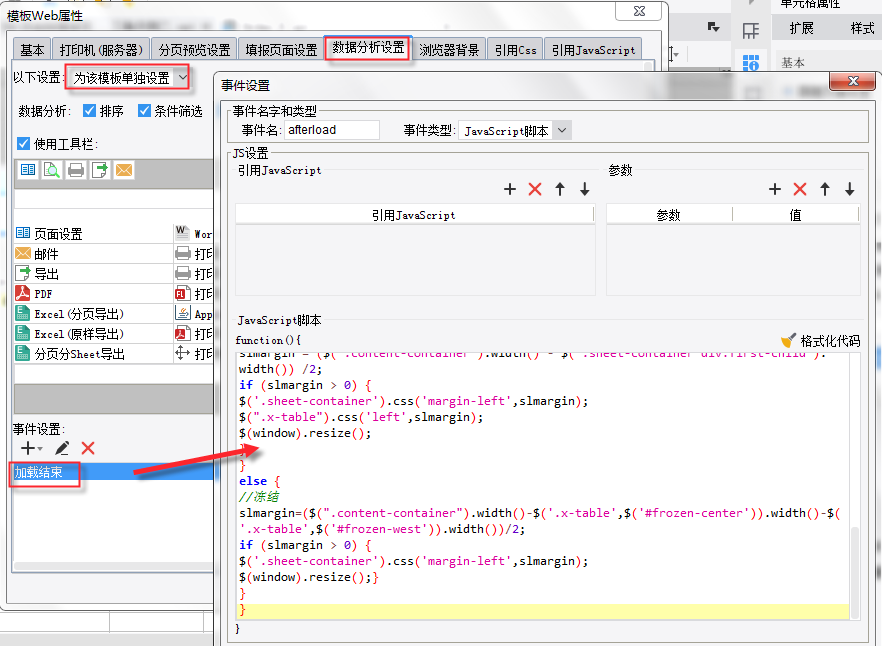
Task: Click into the JavaScript code editor line 'else {'
Action: tap(259, 481)
